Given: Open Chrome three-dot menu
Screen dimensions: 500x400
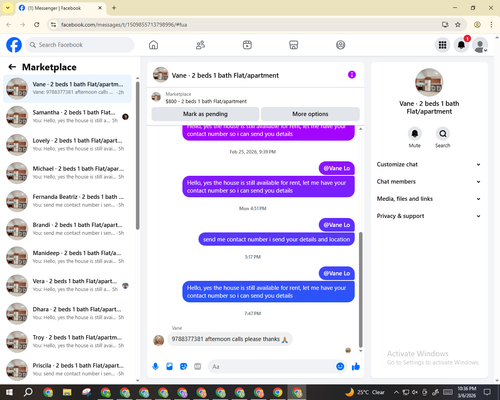Looking at the screenshot, I should click(x=491, y=25).
